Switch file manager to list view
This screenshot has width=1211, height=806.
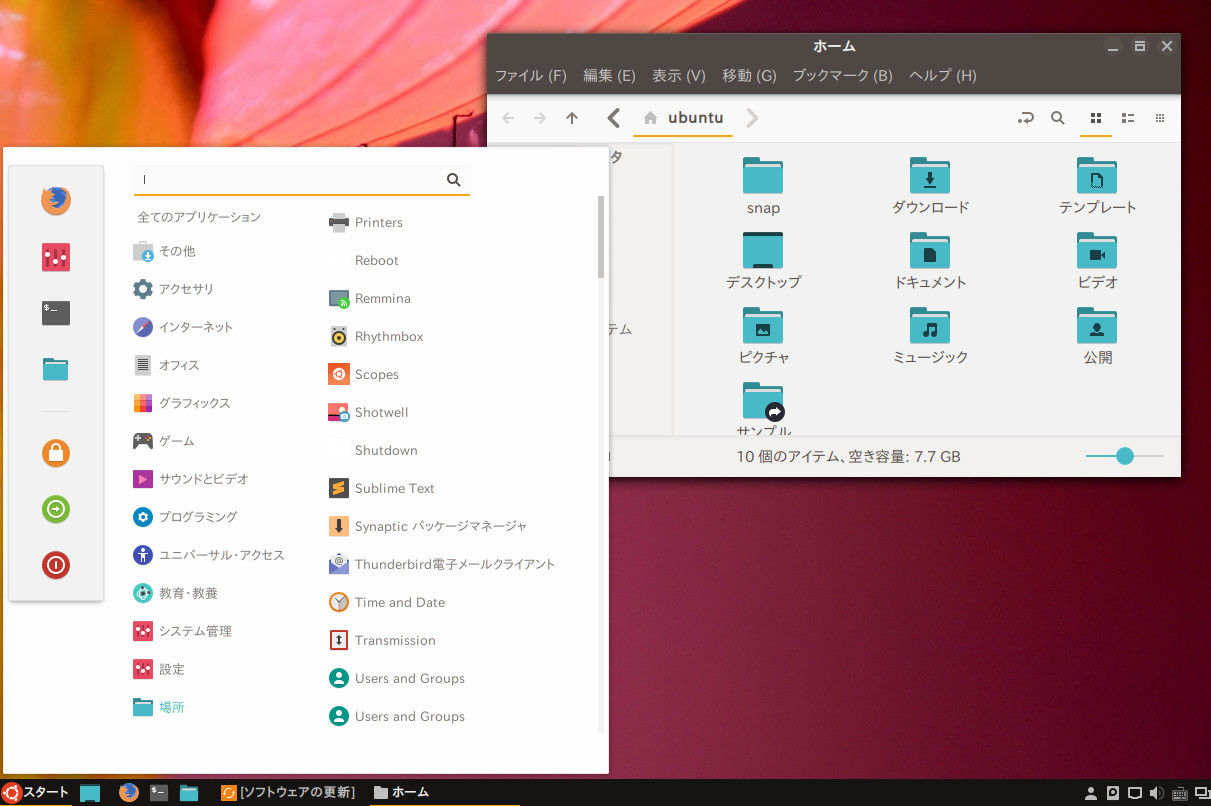[1128, 118]
